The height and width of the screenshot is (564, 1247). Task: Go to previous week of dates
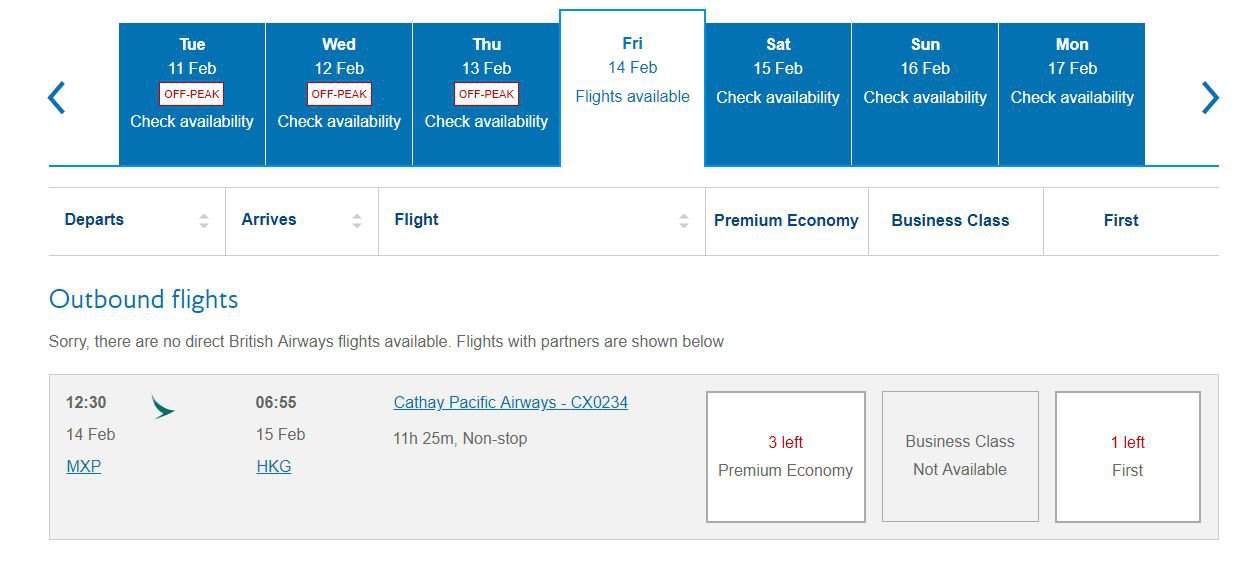57,97
